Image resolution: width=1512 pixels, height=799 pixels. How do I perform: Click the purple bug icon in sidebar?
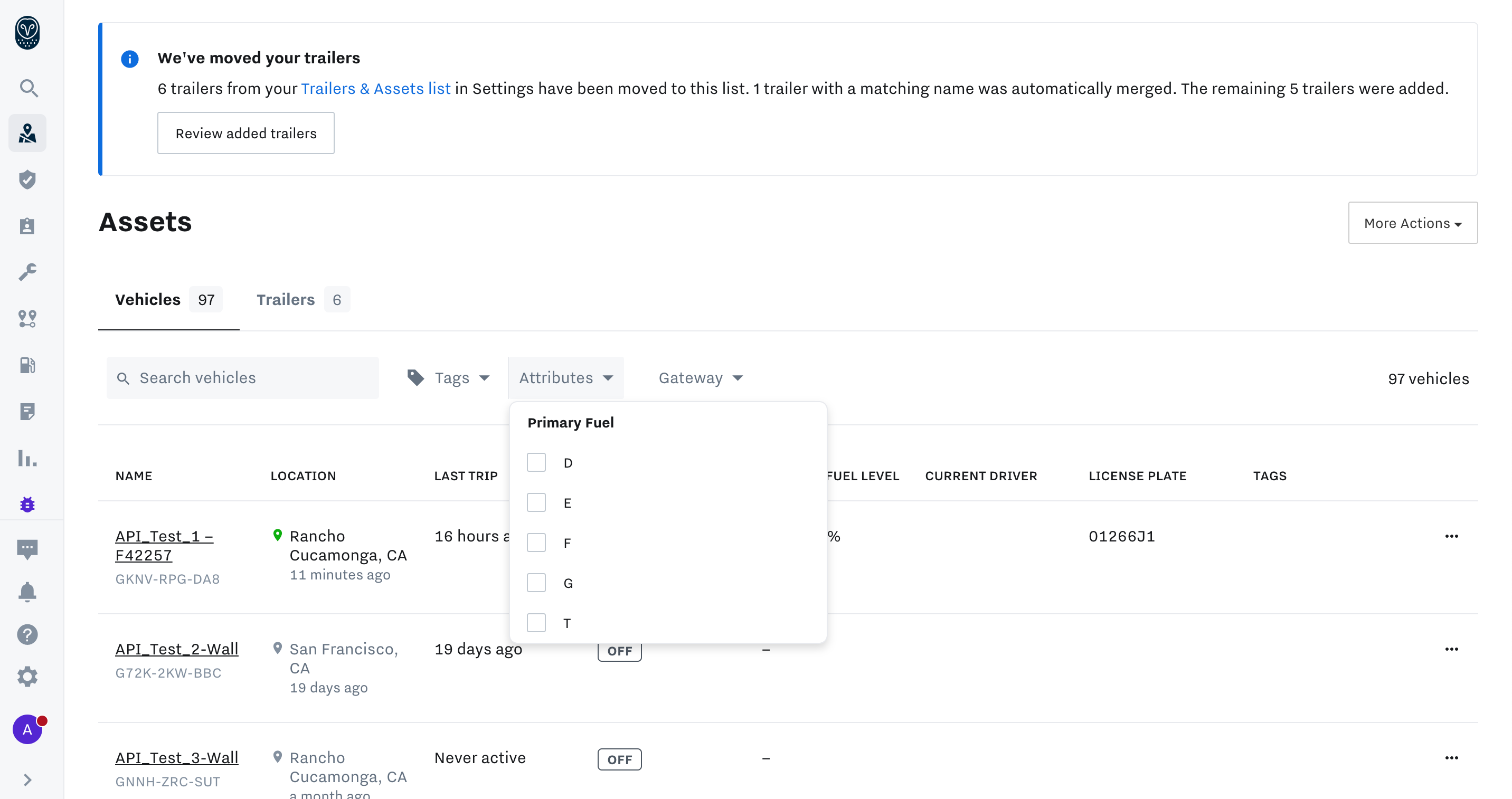coord(27,505)
